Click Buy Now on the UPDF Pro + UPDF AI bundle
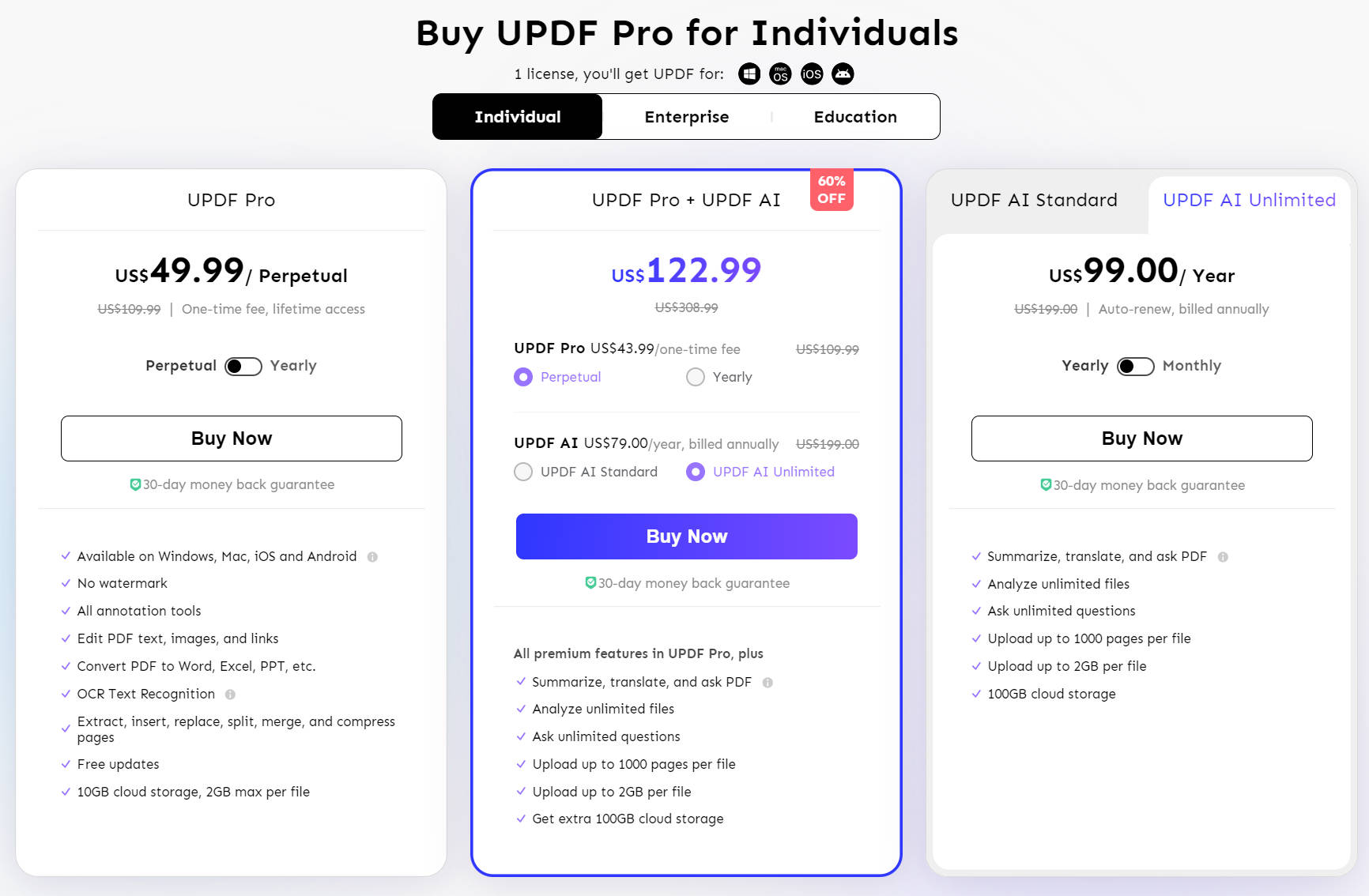 [x=686, y=536]
